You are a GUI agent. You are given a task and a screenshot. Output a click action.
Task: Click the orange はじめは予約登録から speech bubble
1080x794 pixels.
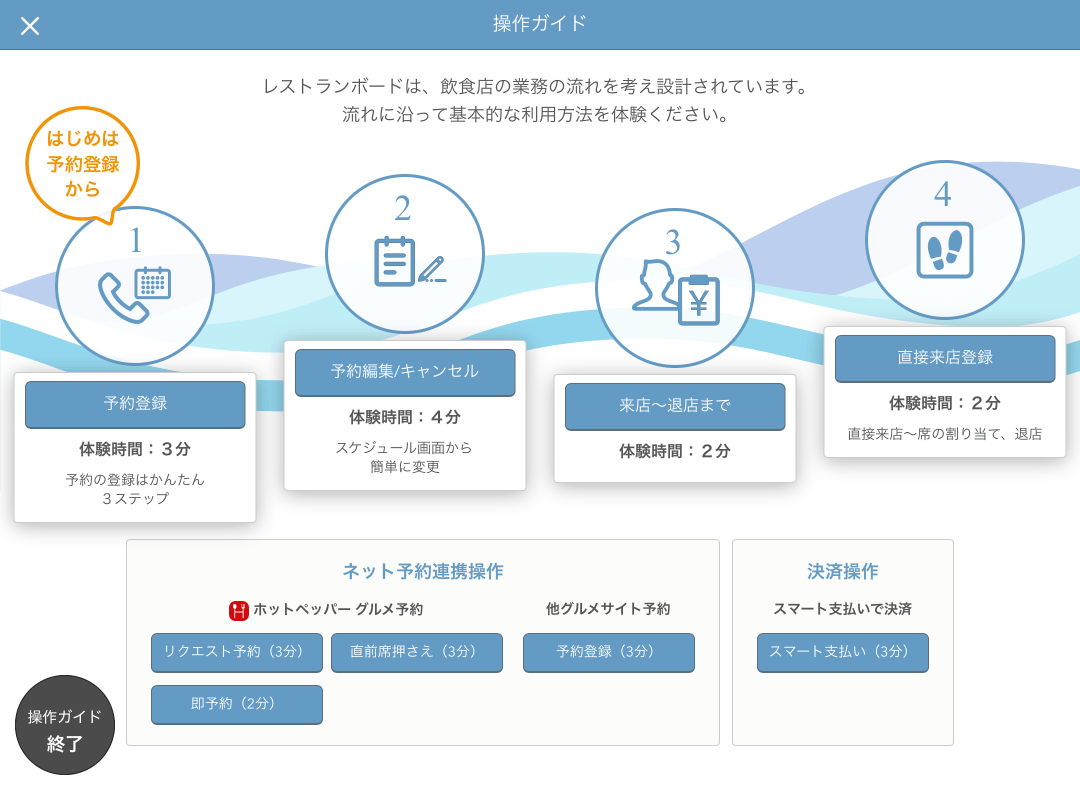(x=82, y=163)
